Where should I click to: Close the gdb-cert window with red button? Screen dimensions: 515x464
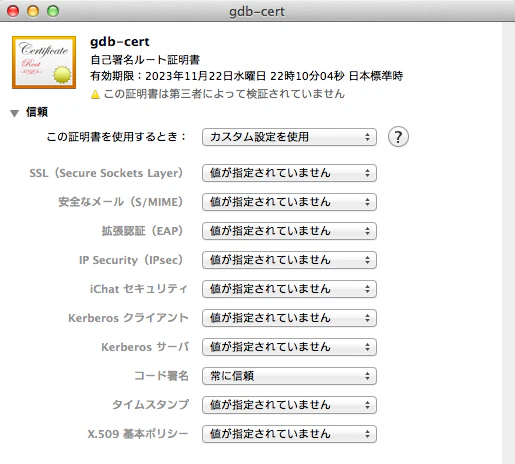(x=13, y=11)
